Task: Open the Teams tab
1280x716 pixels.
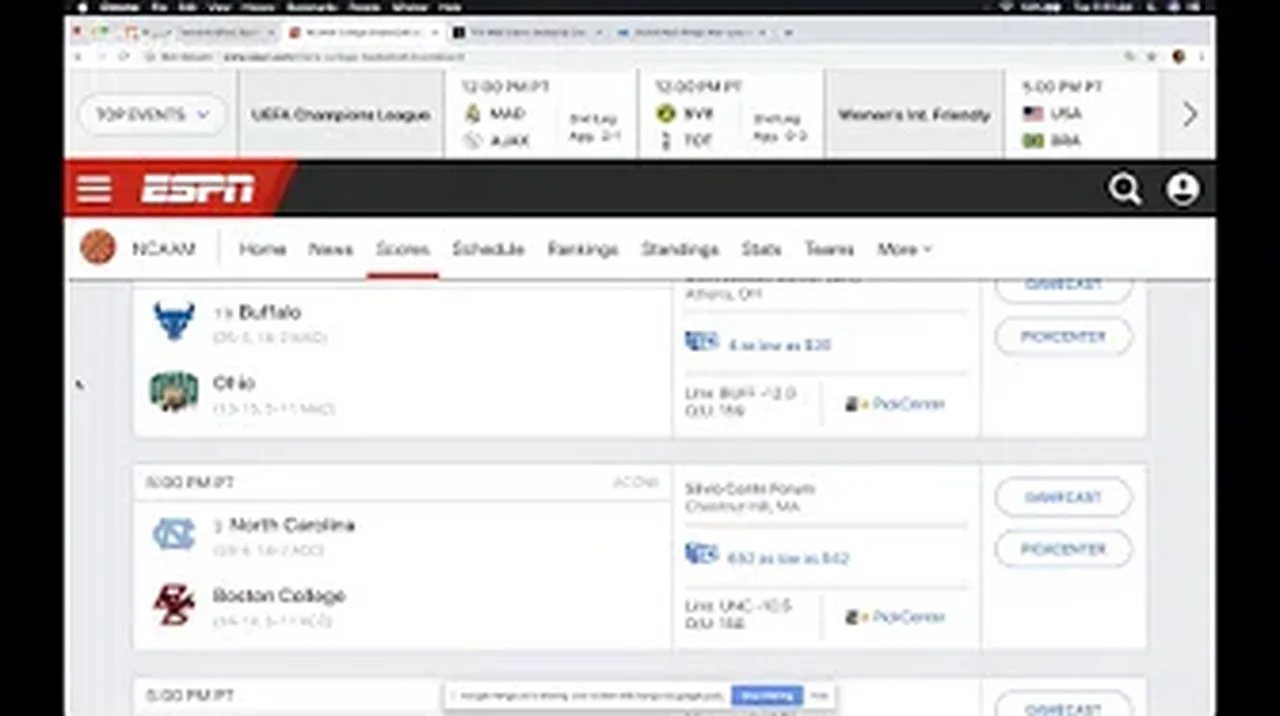Action: click(x=829, y=249)
